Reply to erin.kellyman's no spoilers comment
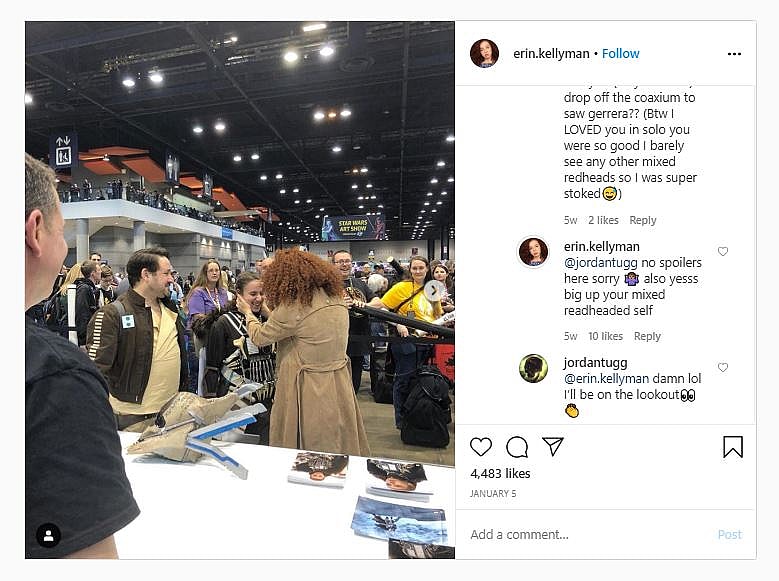Screen dimensions: 779x581 (x=647, y=336)
